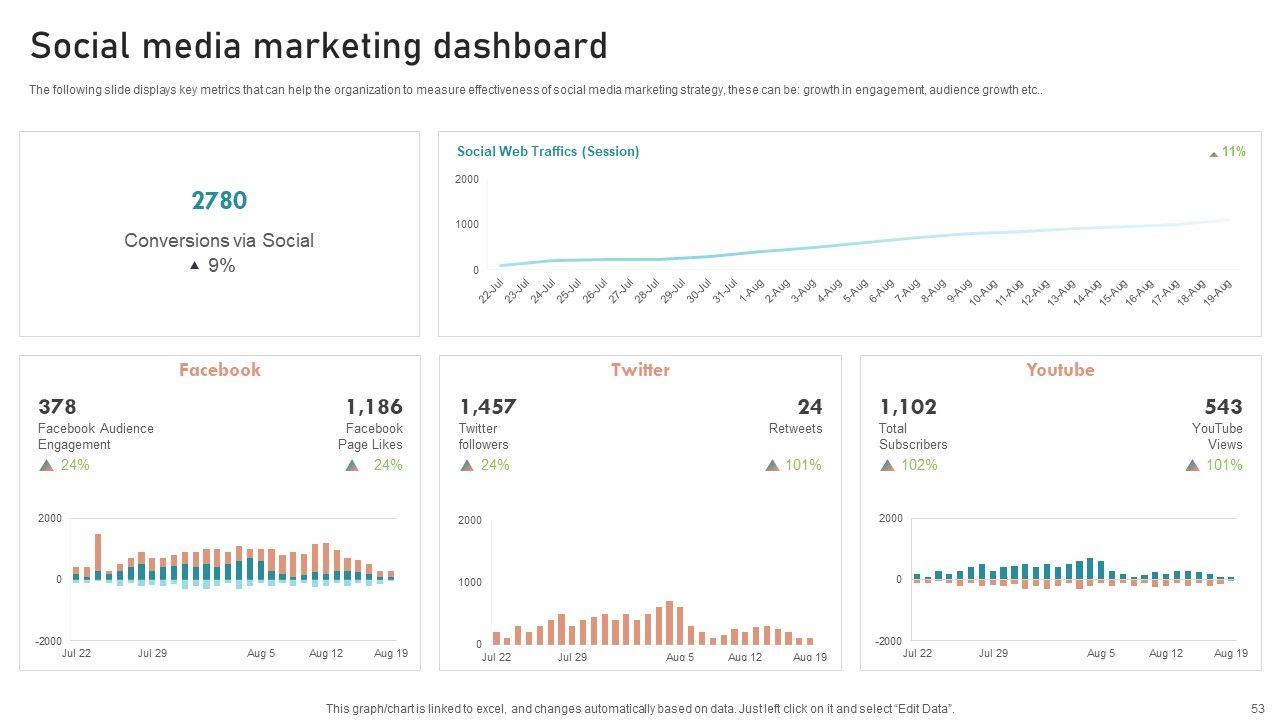This screenshot has width=1280, height=720.
Task: Click the 2780 conversions figure
Action: (219, 201)
